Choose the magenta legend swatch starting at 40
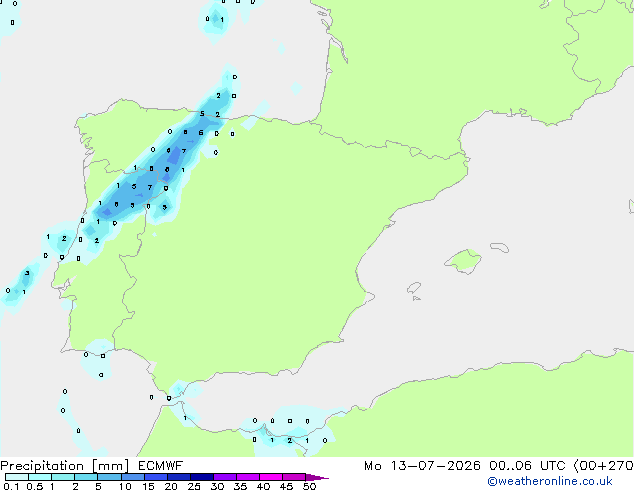The image size is (634, 490). [271, 477]
